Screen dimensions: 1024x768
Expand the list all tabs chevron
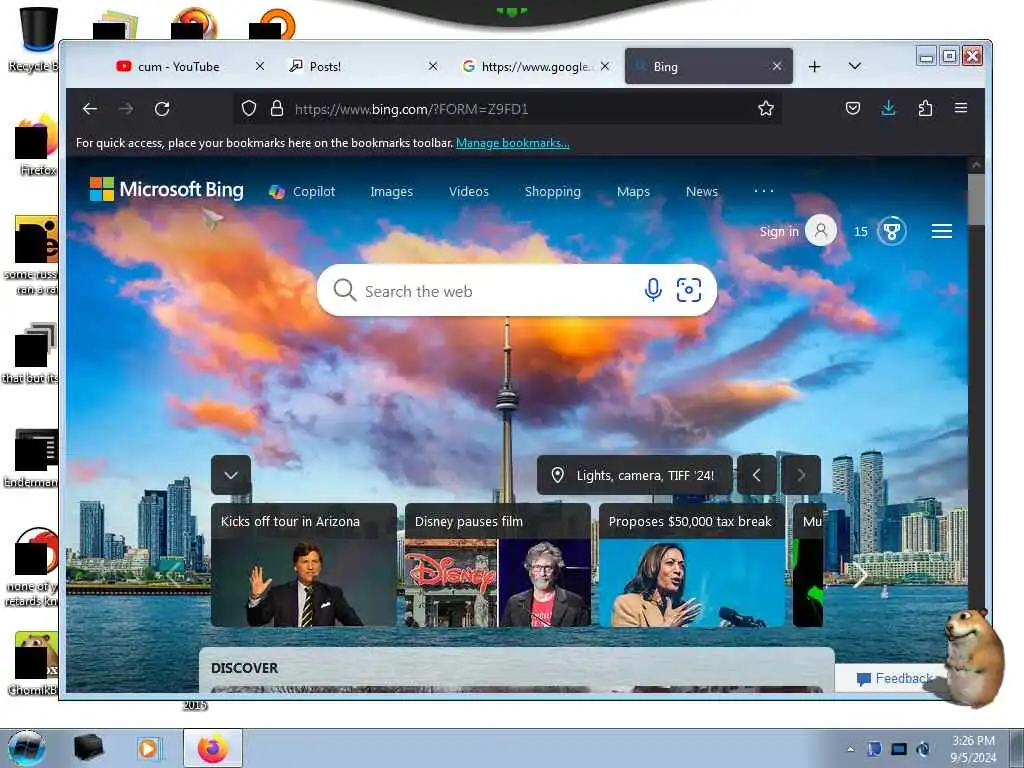pos(854,66)
